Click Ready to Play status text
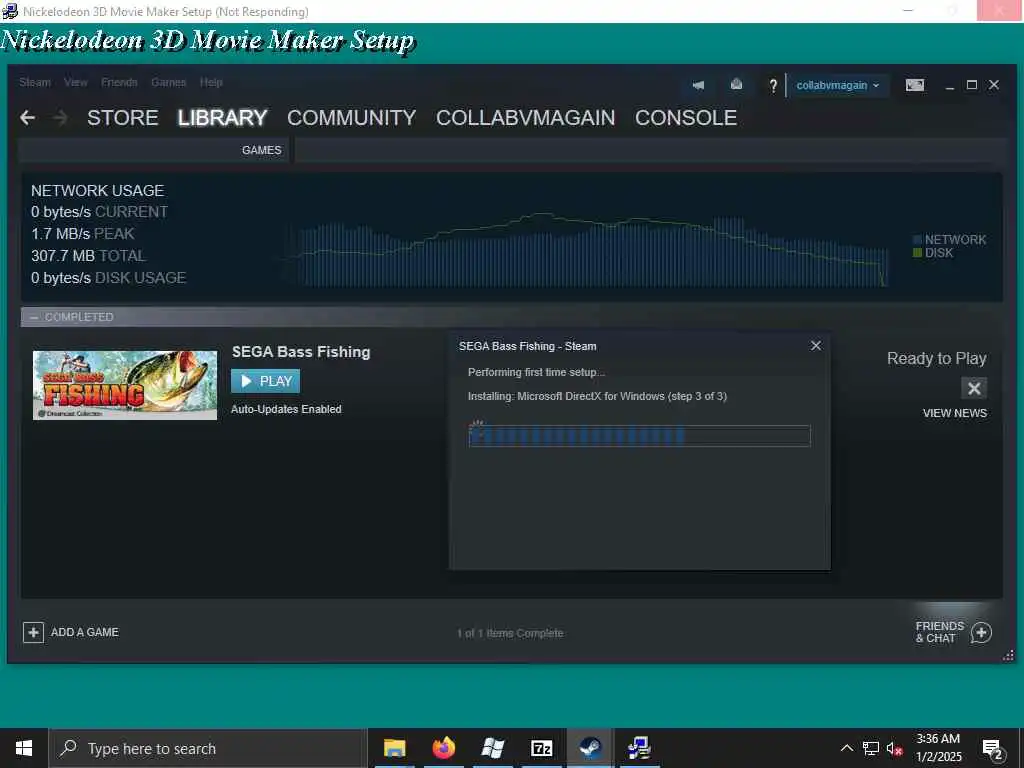 [936, 359]
